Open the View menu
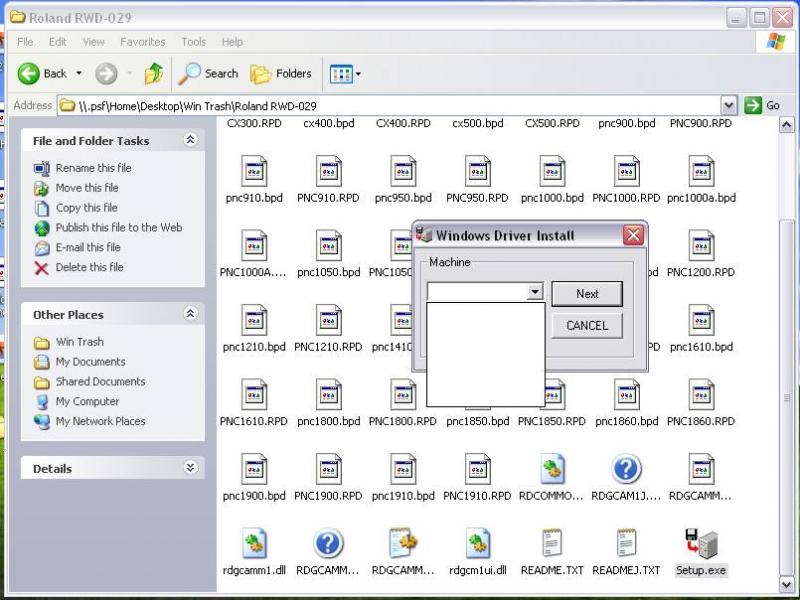Screen dimensions: 800x600 [94, 42]
